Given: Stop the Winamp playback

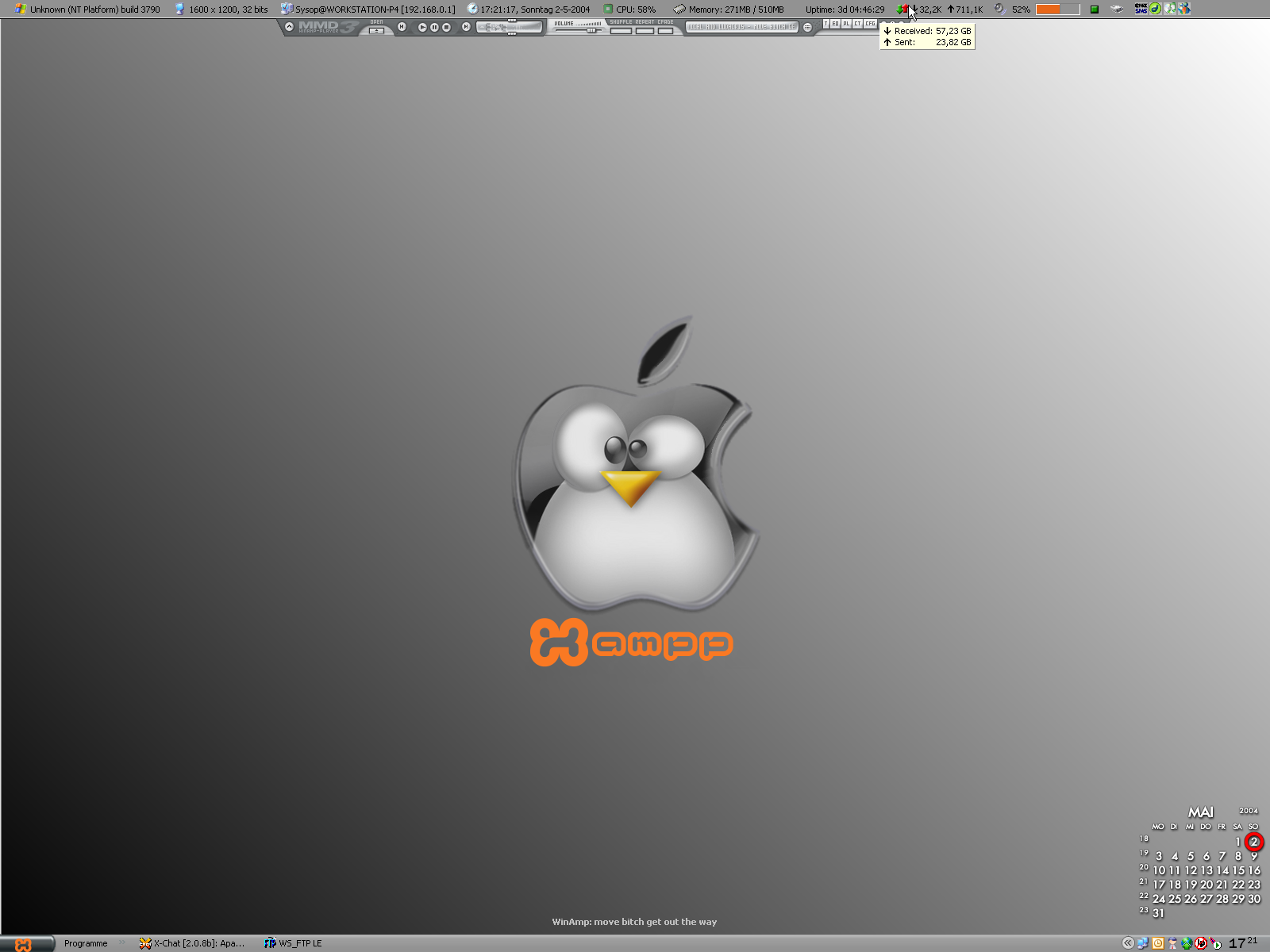Looking at the screenshot, I should (446, 27).
